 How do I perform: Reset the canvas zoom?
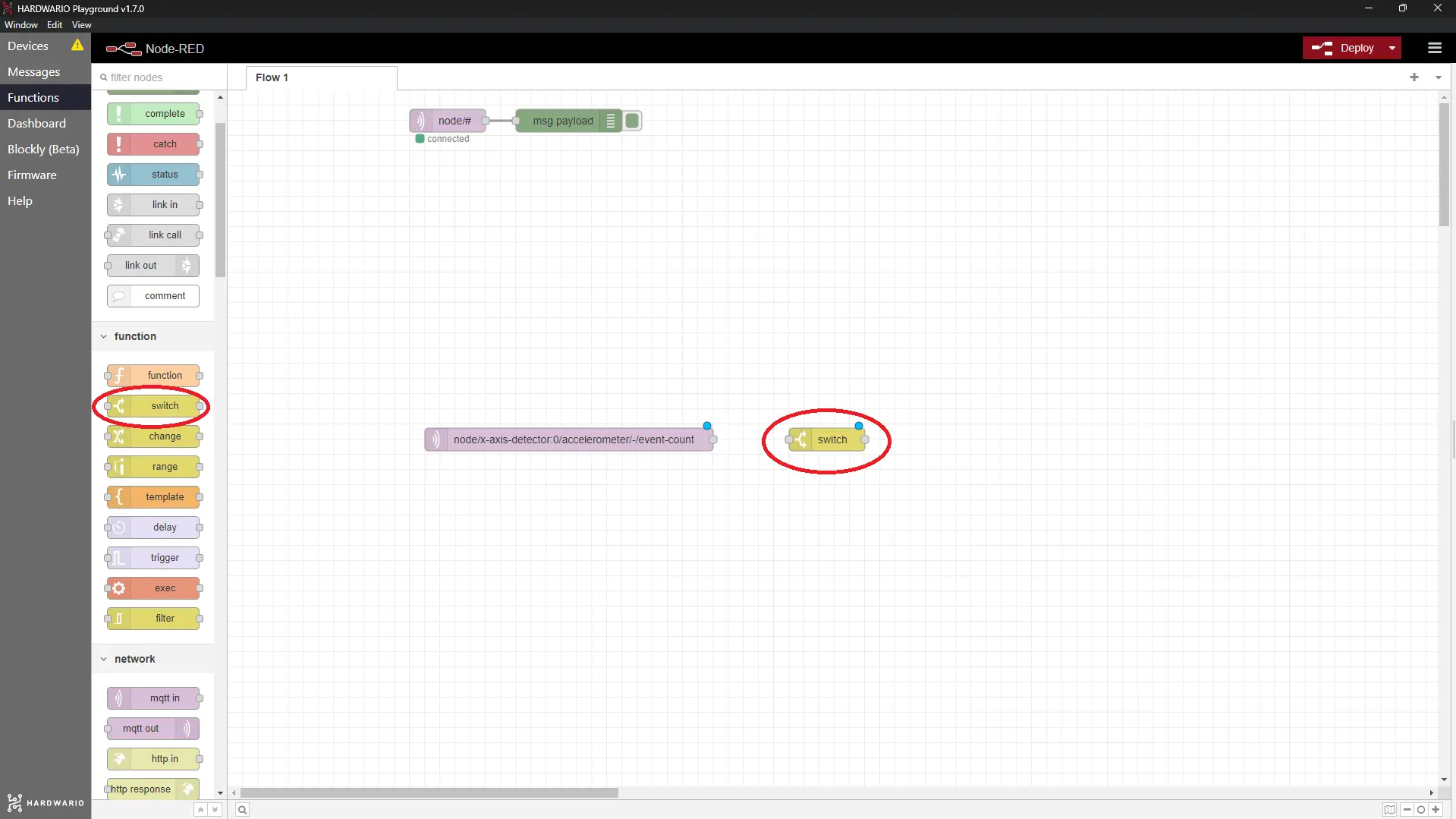click(x=1421, y=810)
